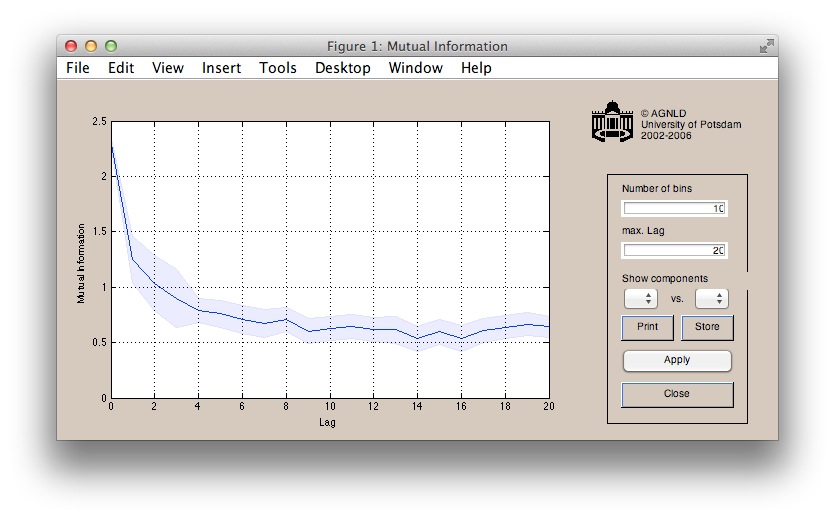Click the max. Lag input field
The height and width of the screenshot is (519, 835).
click(674, 251)
